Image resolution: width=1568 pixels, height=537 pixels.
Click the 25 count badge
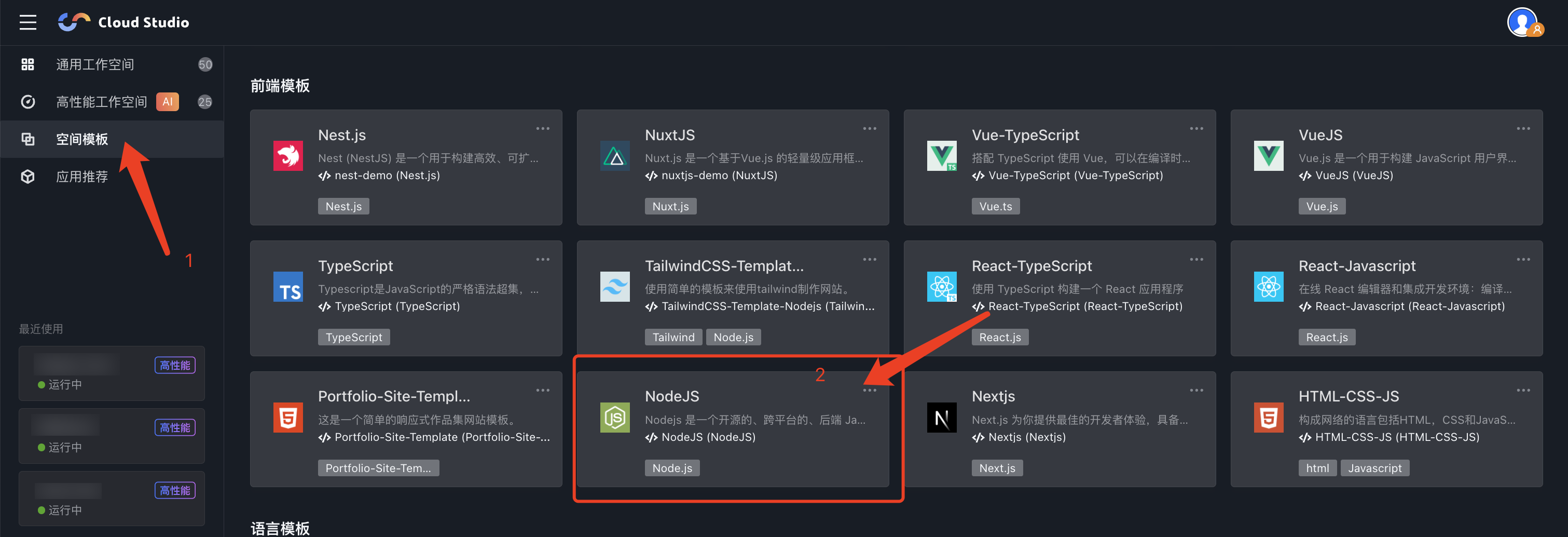(205, 102)
